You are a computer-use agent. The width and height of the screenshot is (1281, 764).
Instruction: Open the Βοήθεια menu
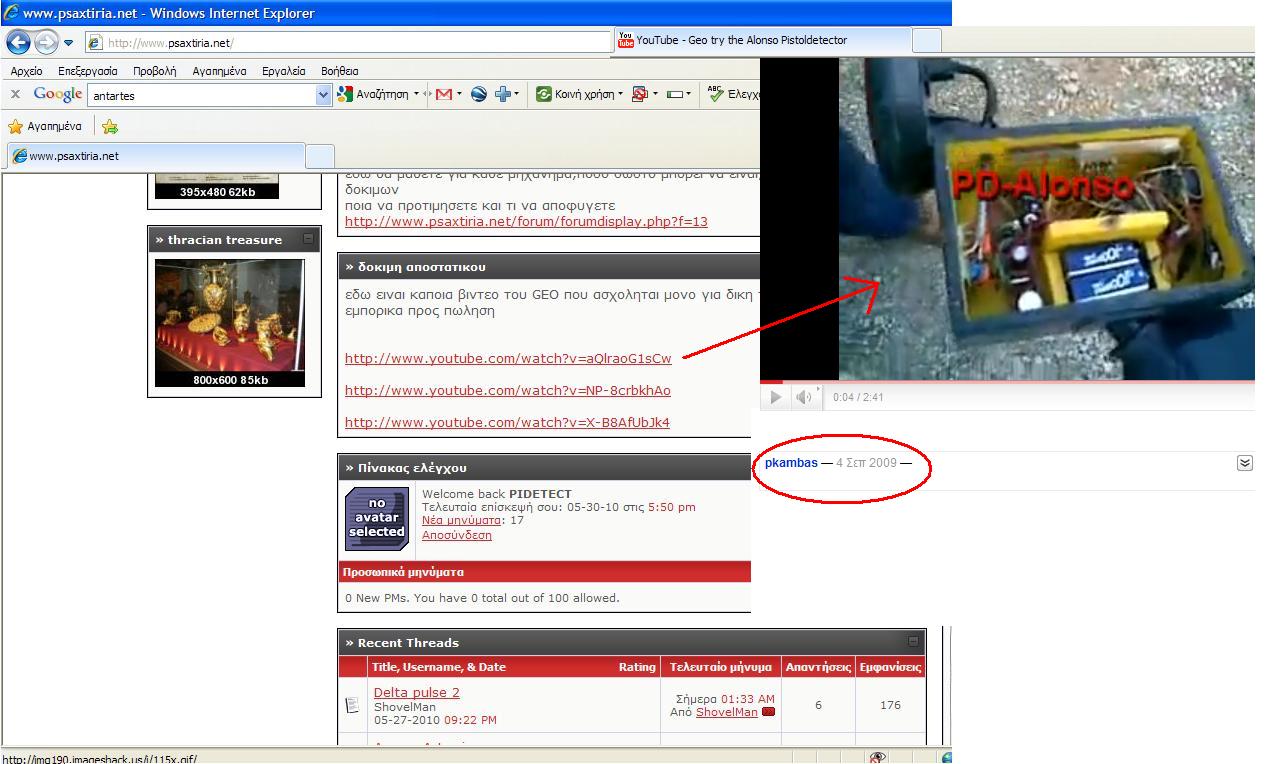pyautogui.click(x=340, y=71)
